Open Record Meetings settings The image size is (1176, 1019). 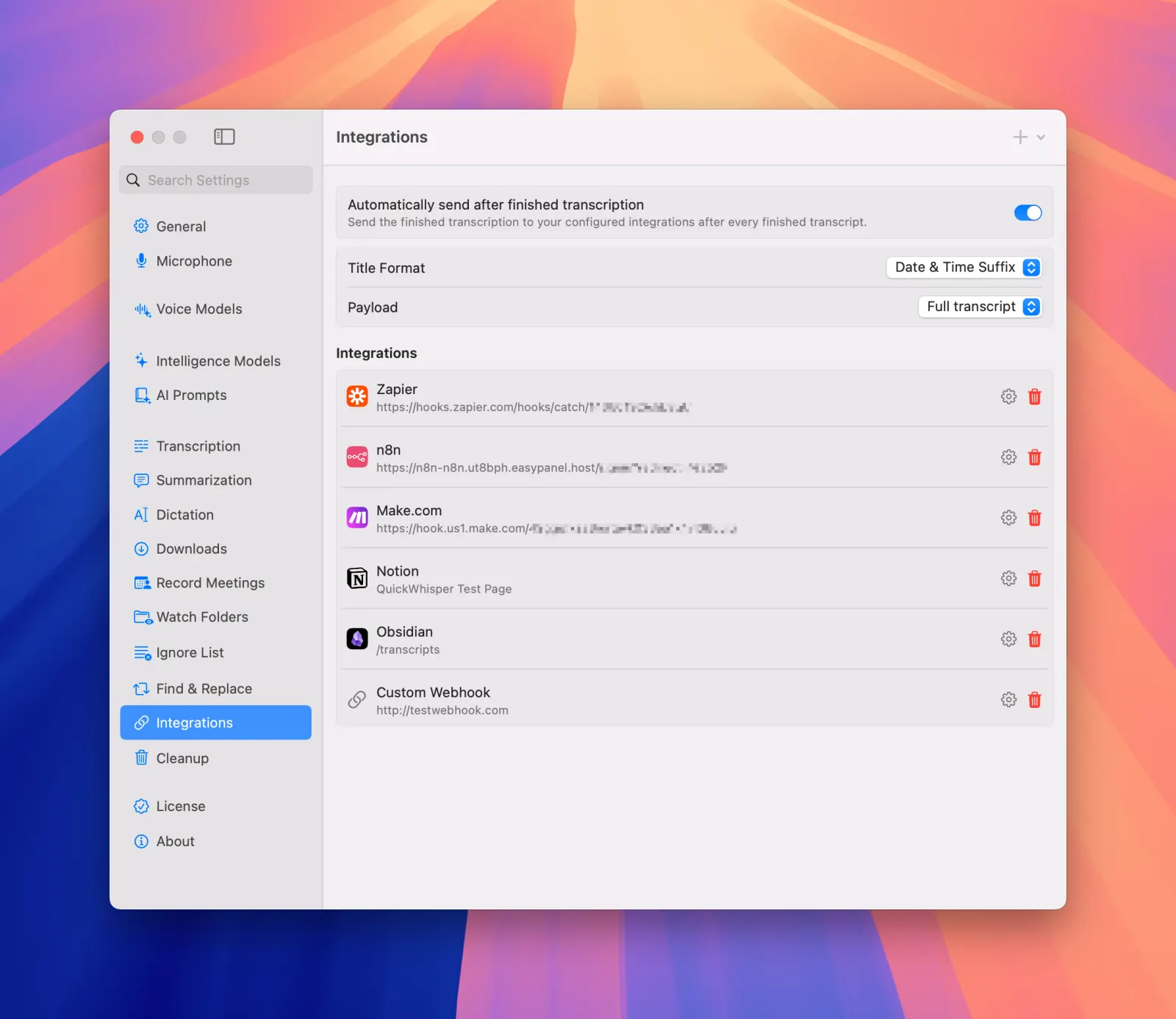pos(216,583)
